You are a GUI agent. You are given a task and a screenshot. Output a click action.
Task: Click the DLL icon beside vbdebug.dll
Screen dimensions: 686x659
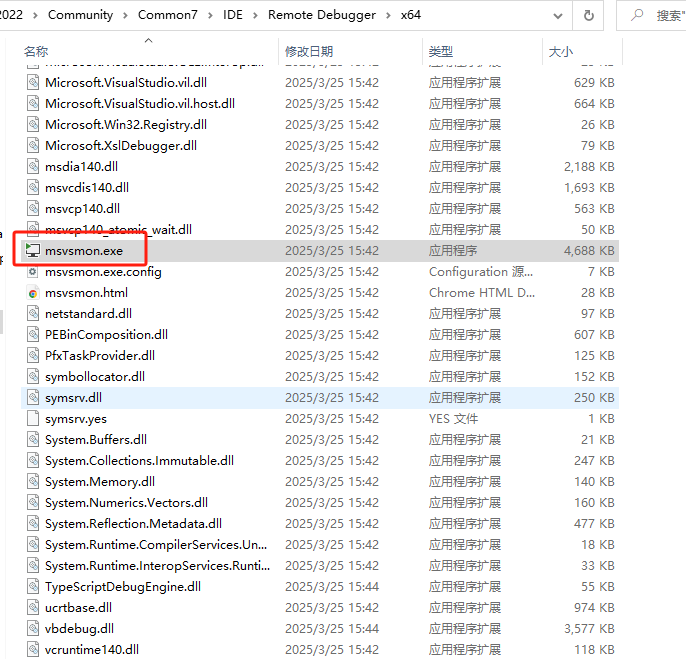tap(33, 628)
